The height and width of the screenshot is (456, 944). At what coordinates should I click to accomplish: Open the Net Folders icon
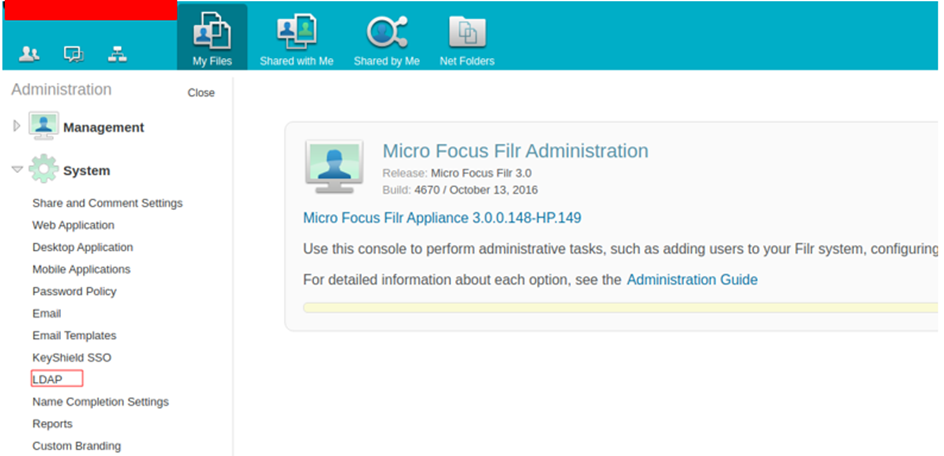467,32
